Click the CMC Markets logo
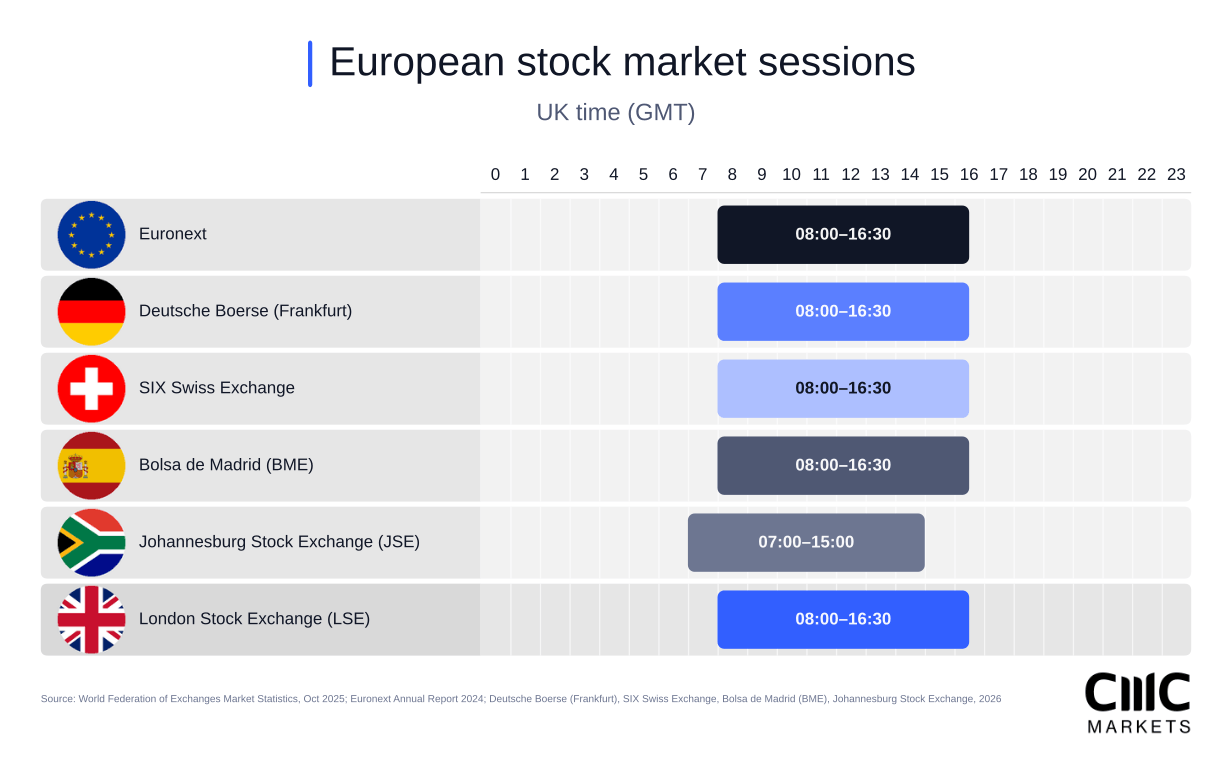This screenshot has height=774, width=1232. tap(1138, 703)
